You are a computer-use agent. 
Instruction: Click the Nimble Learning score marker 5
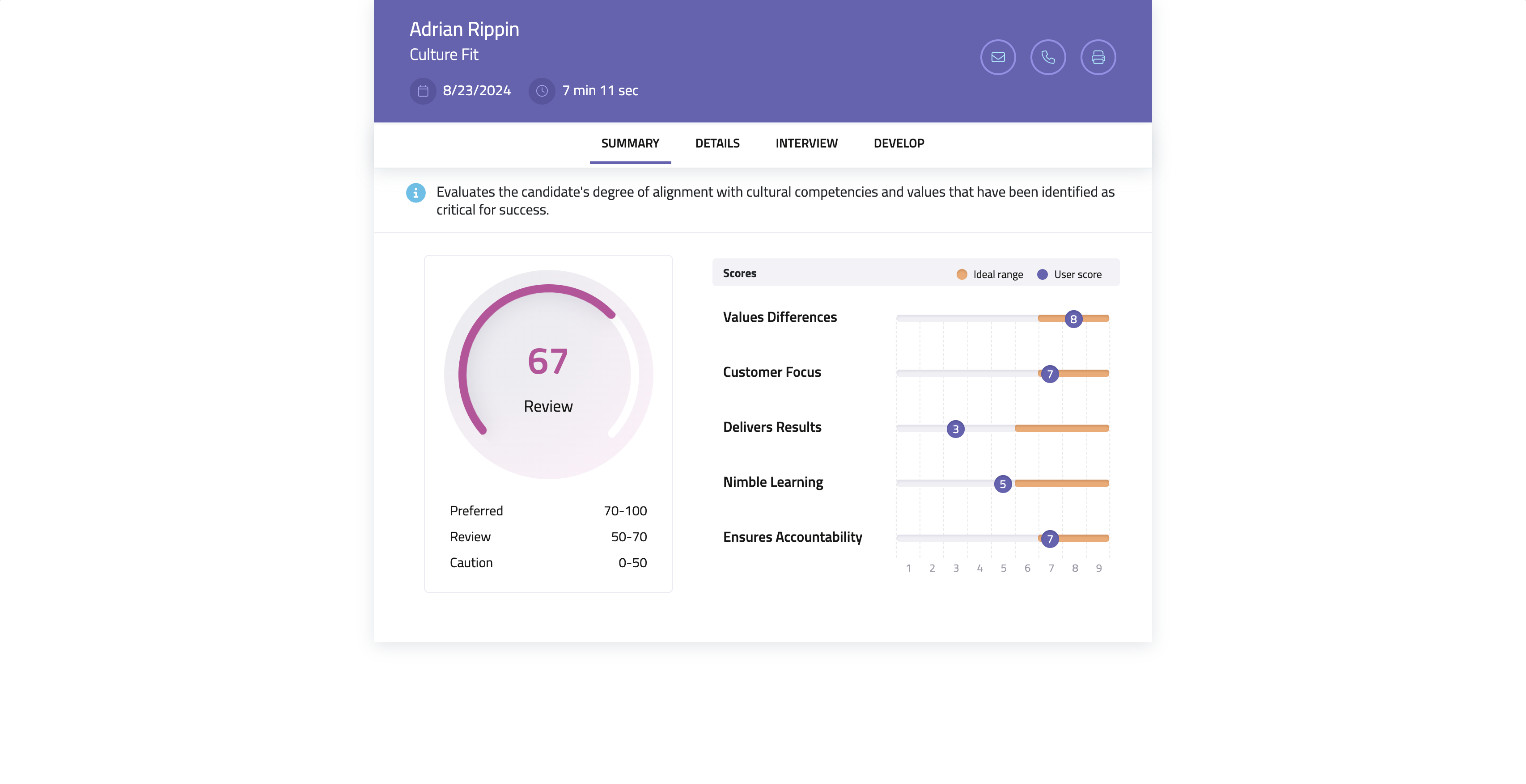pyautogui.click(x=1002, y=485)
